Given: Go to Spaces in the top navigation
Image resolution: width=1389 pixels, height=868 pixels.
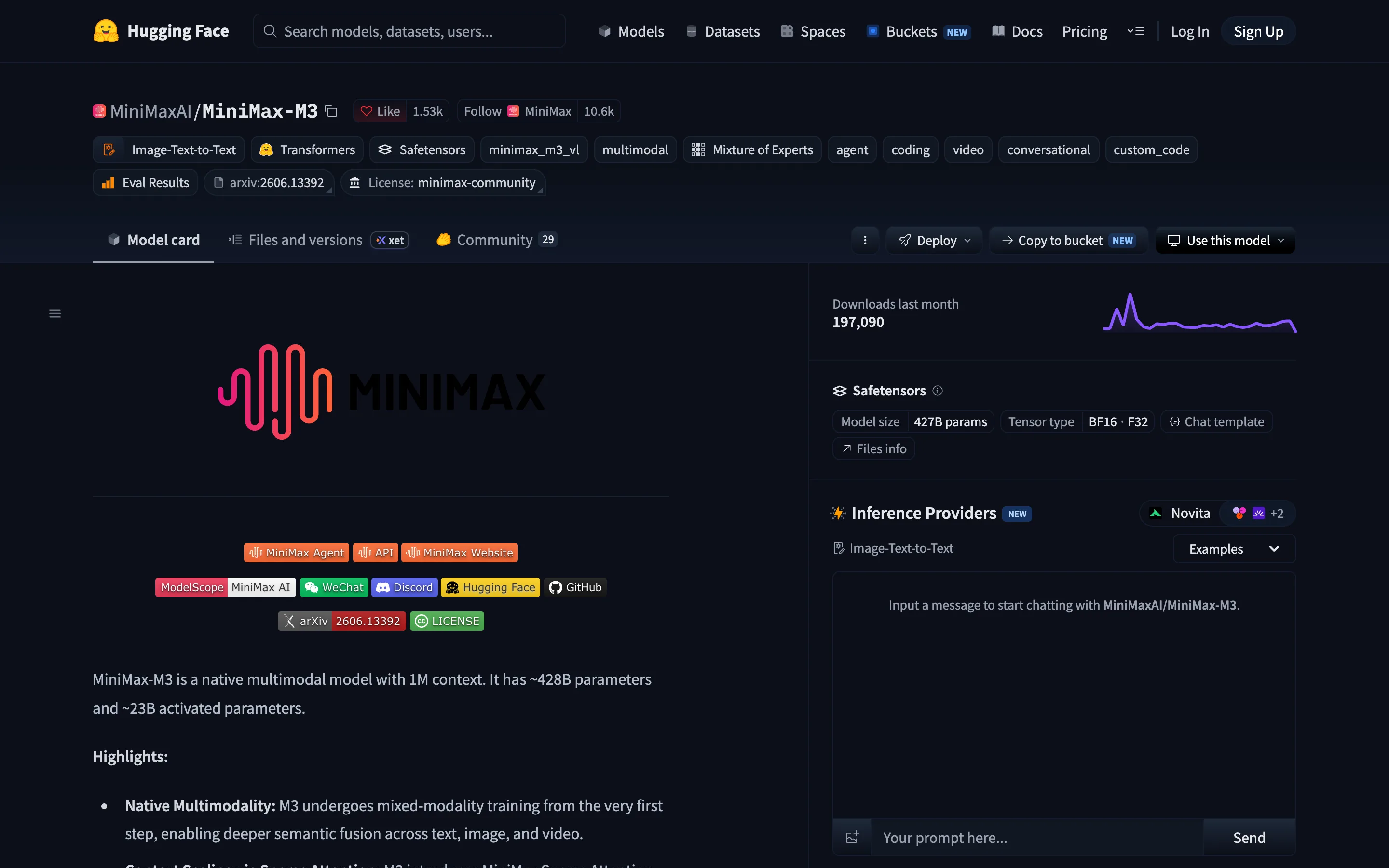Looking at the screenshot, I should 813,31.
